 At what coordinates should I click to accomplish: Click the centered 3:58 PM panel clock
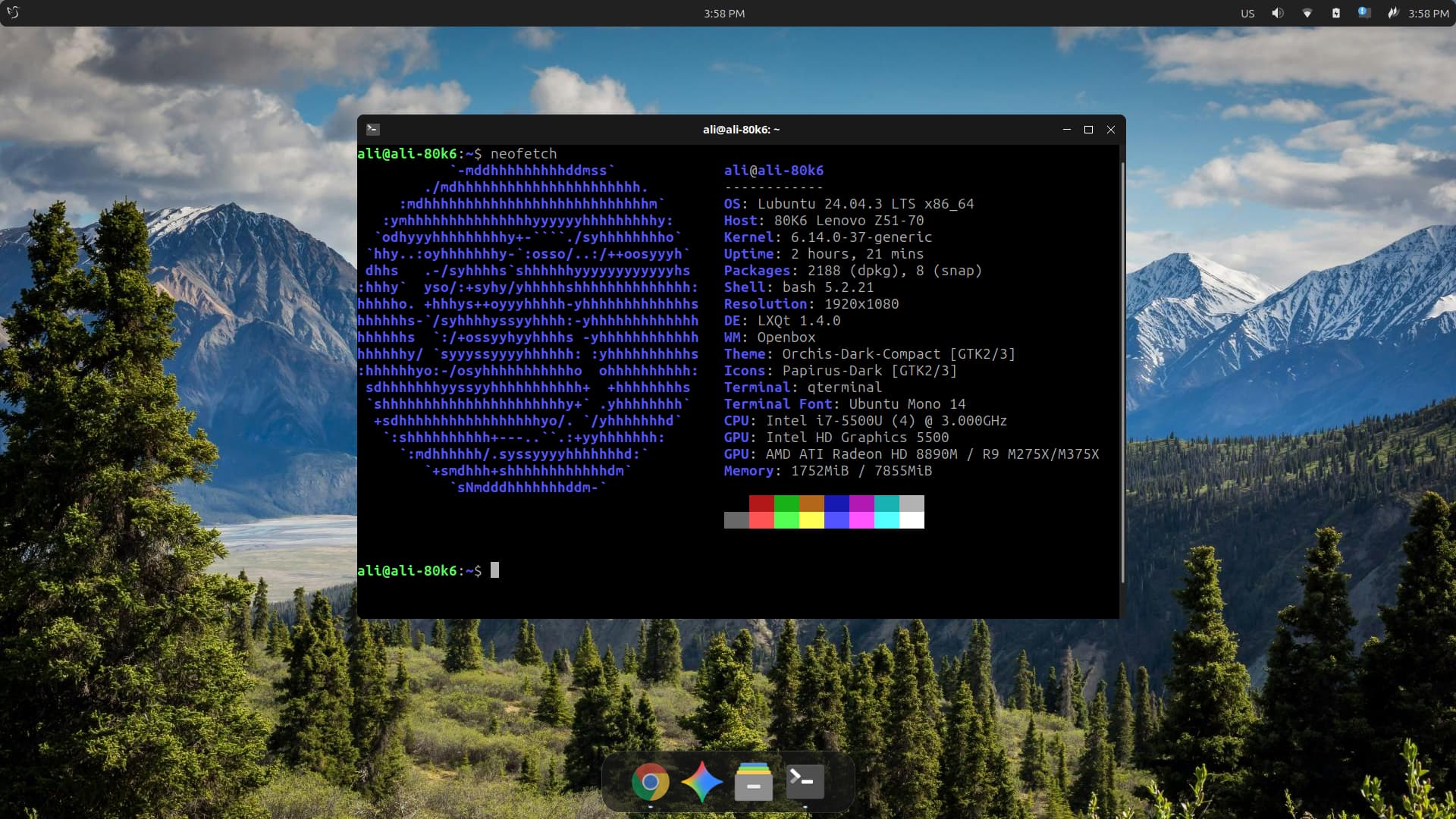723,14
